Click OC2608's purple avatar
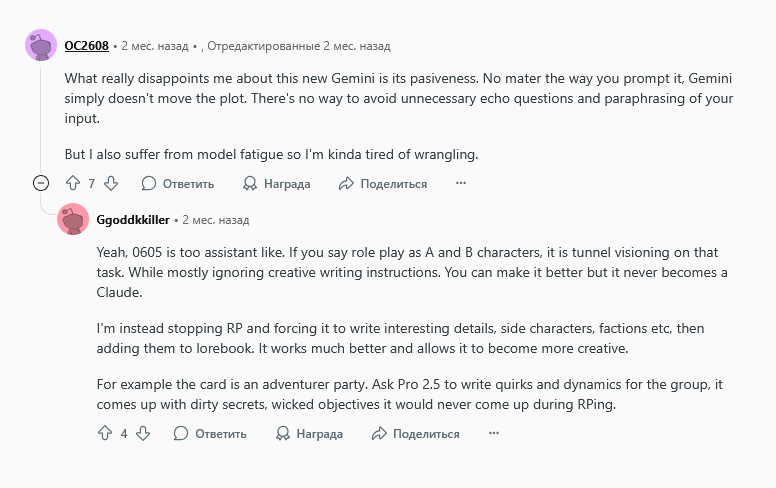 coord(41,46)
